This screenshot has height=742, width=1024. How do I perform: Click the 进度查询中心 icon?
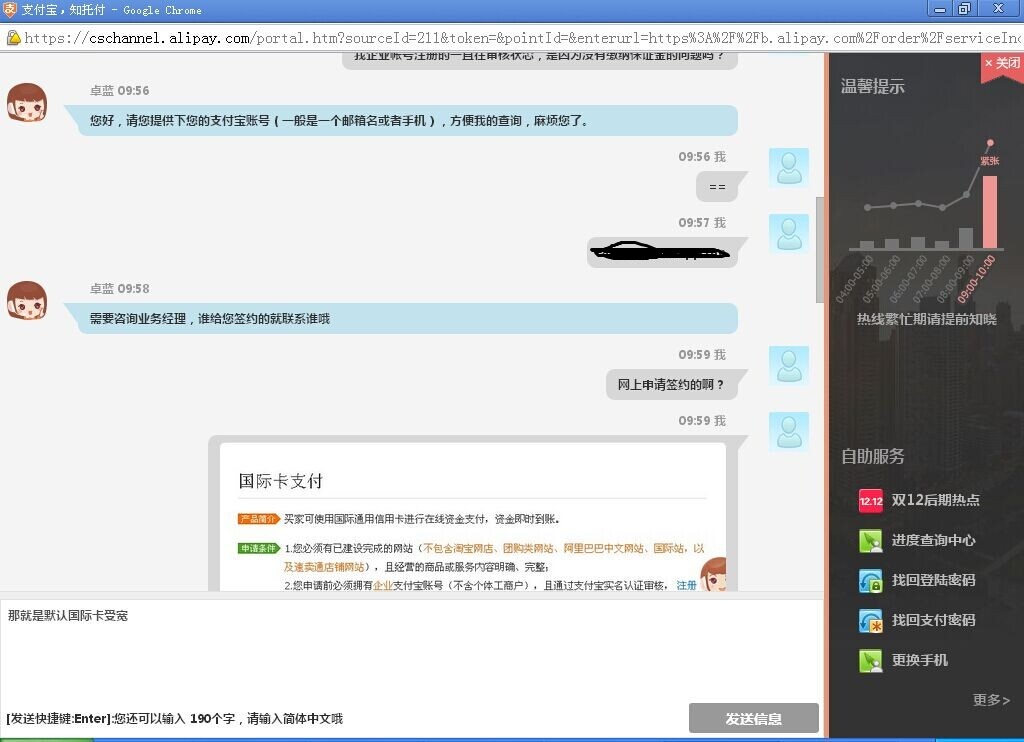click(871, 540)
